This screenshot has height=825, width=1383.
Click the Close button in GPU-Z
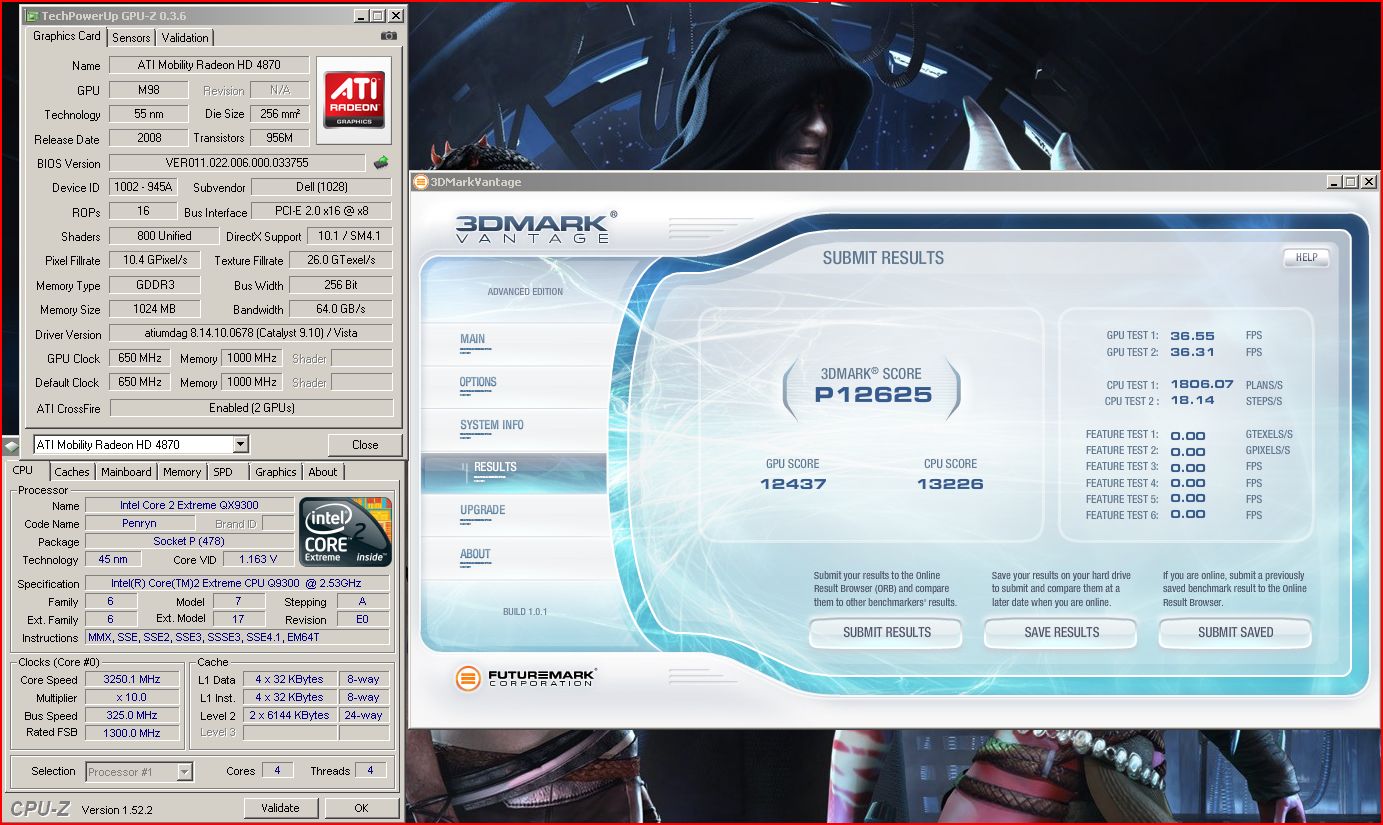pos(365,445)
